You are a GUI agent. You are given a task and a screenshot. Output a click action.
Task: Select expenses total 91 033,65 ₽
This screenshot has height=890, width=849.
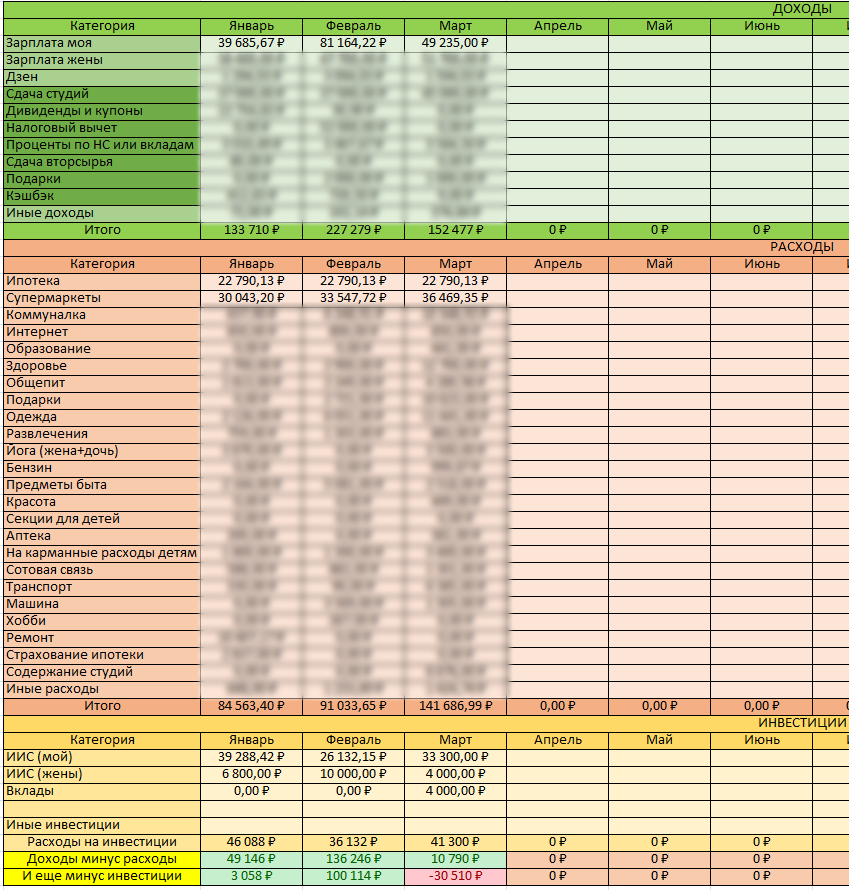point(354,706)
